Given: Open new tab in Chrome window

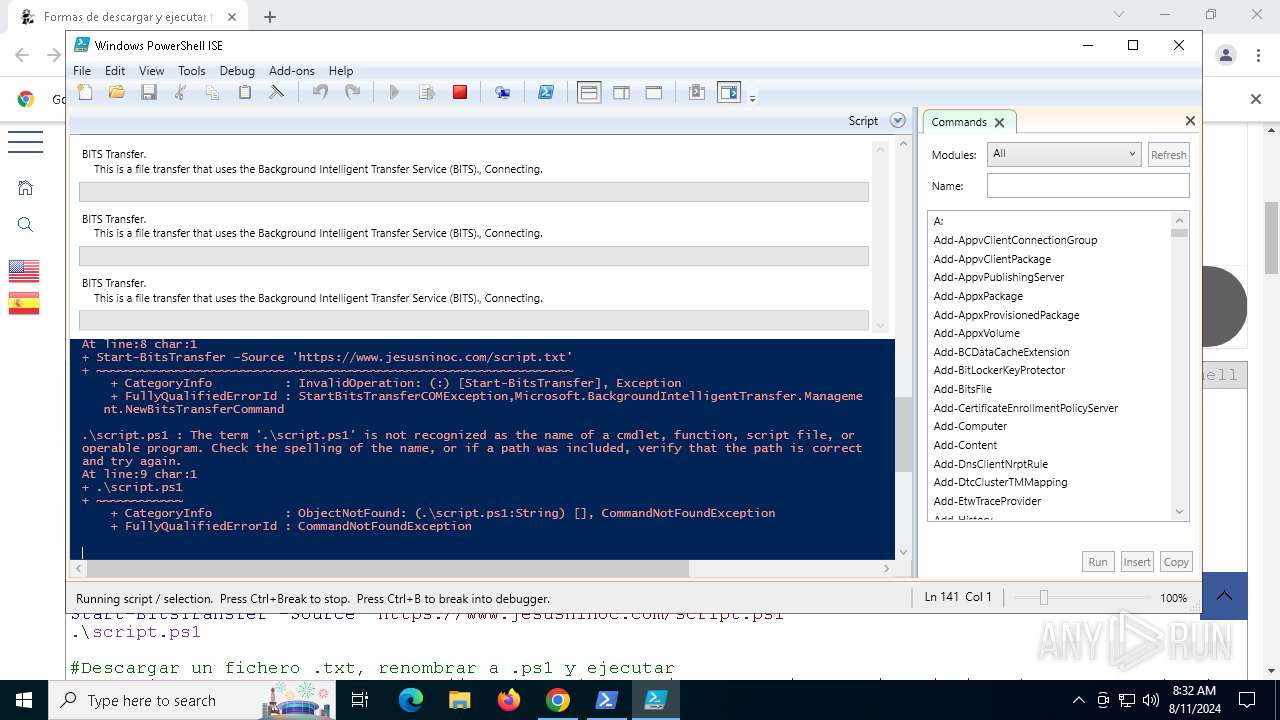Looking at the screenshot, I should (270, 16).
